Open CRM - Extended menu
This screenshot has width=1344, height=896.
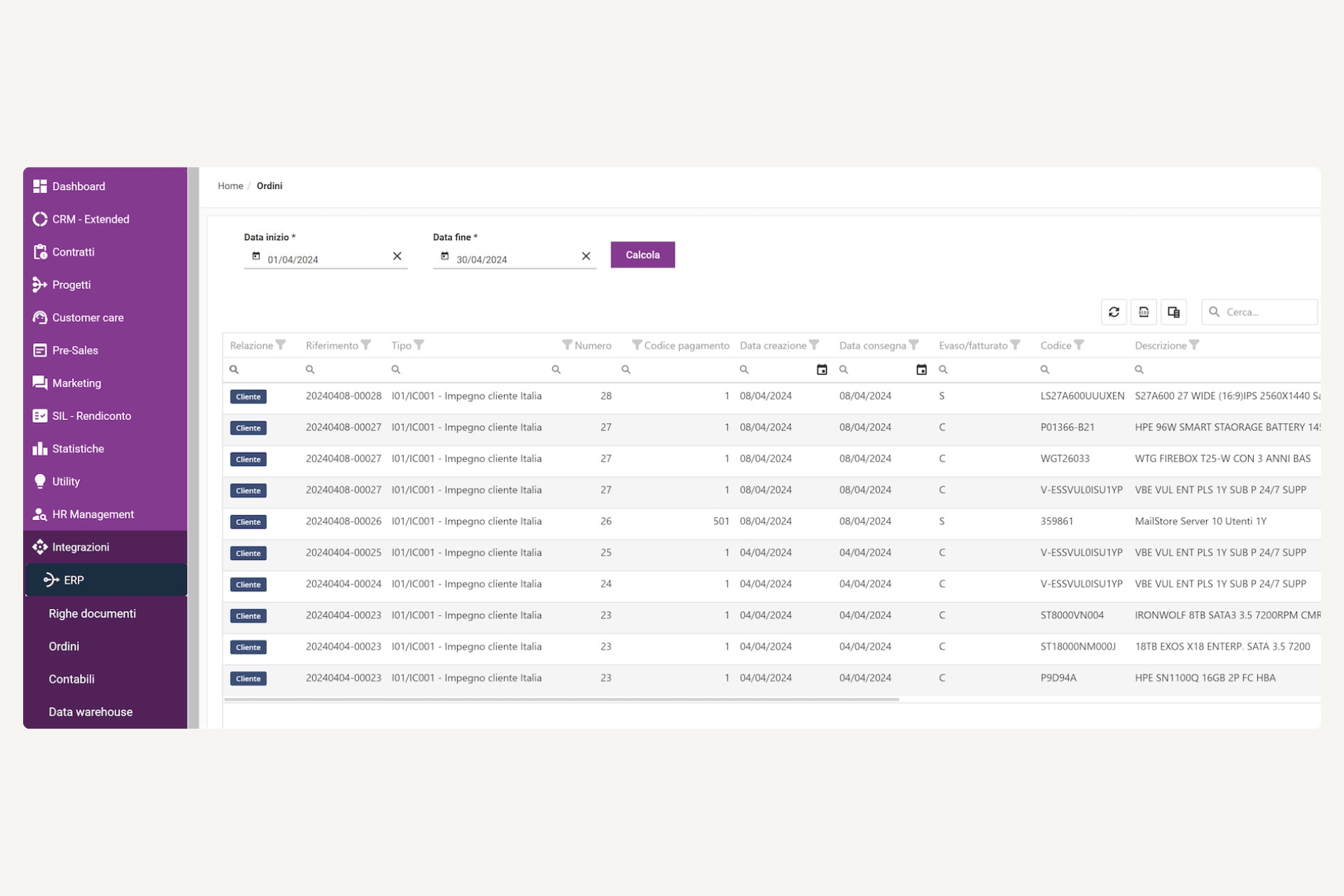[105, 219]
